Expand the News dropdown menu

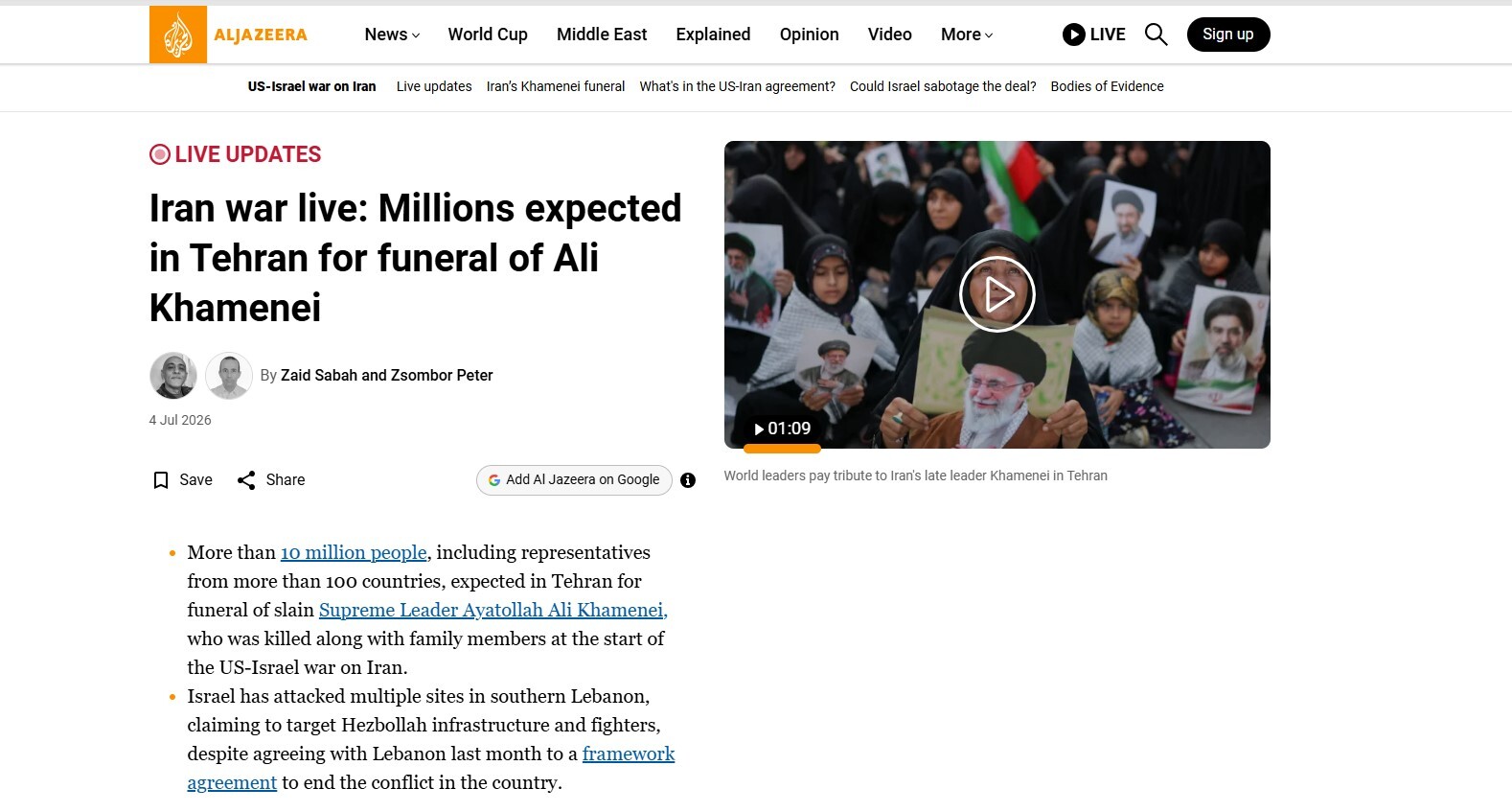pyautogui.click(x=392, y=35)
